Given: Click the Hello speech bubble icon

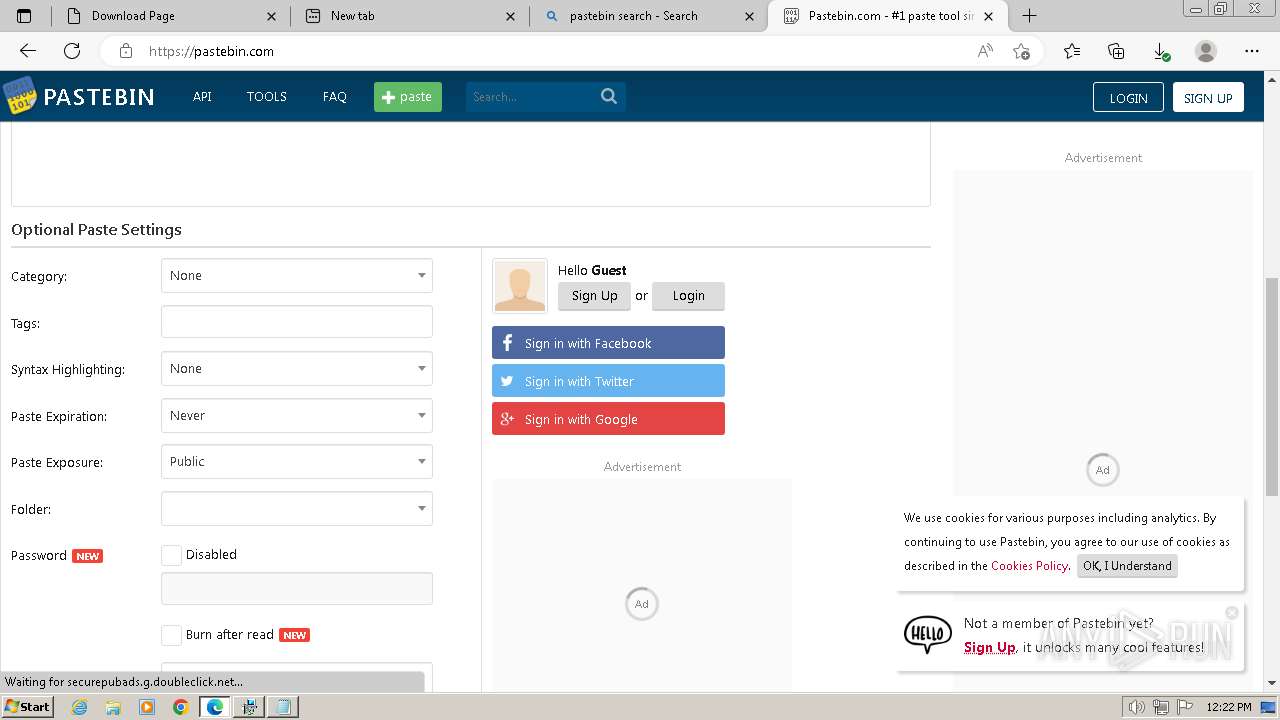Looking at the screenshot, I should (928, 634).
